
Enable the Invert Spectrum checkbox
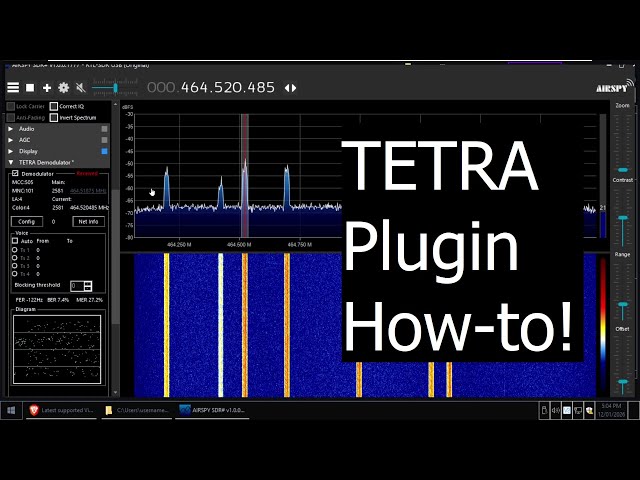point(53,118)
